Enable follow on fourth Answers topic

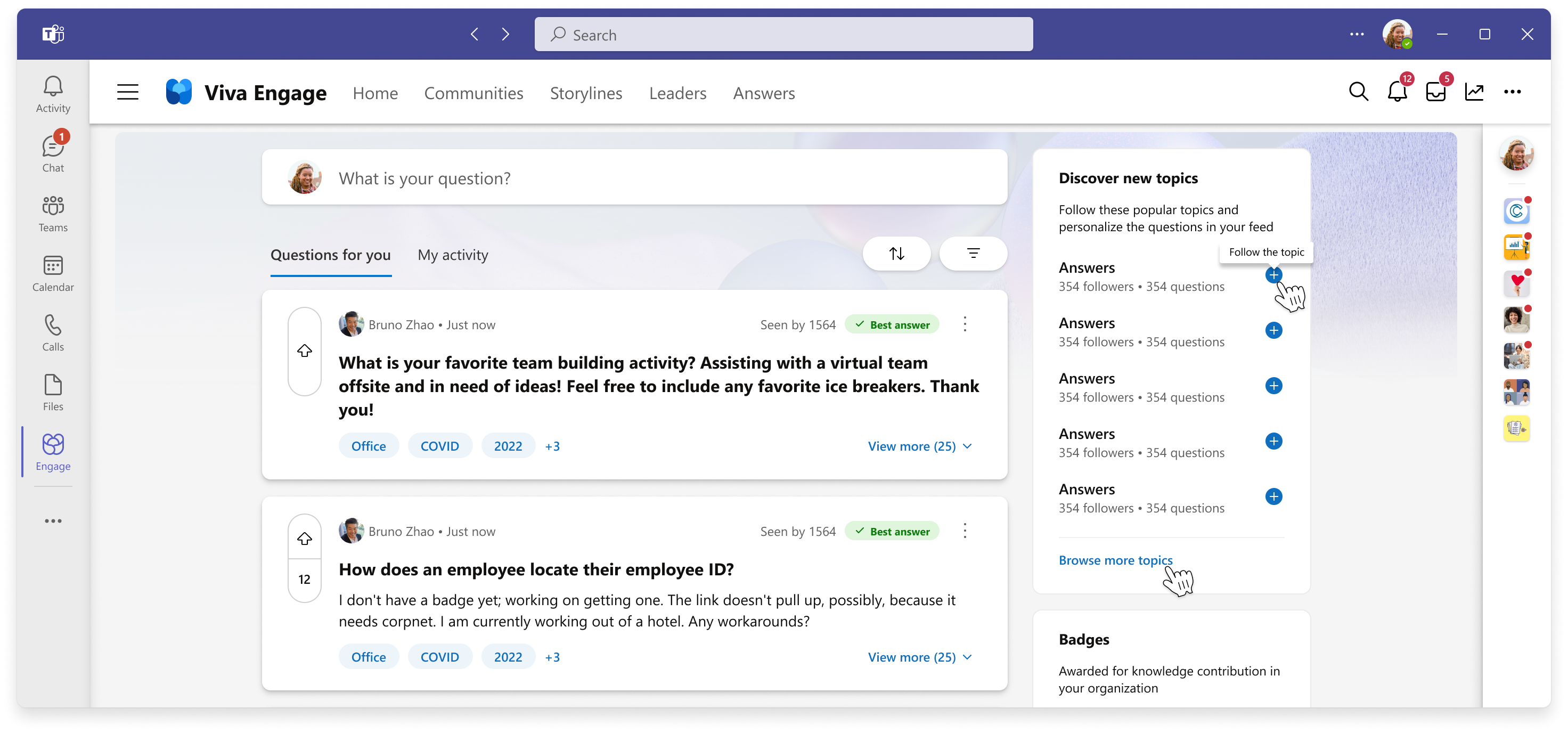click(x=1275, y=440)
